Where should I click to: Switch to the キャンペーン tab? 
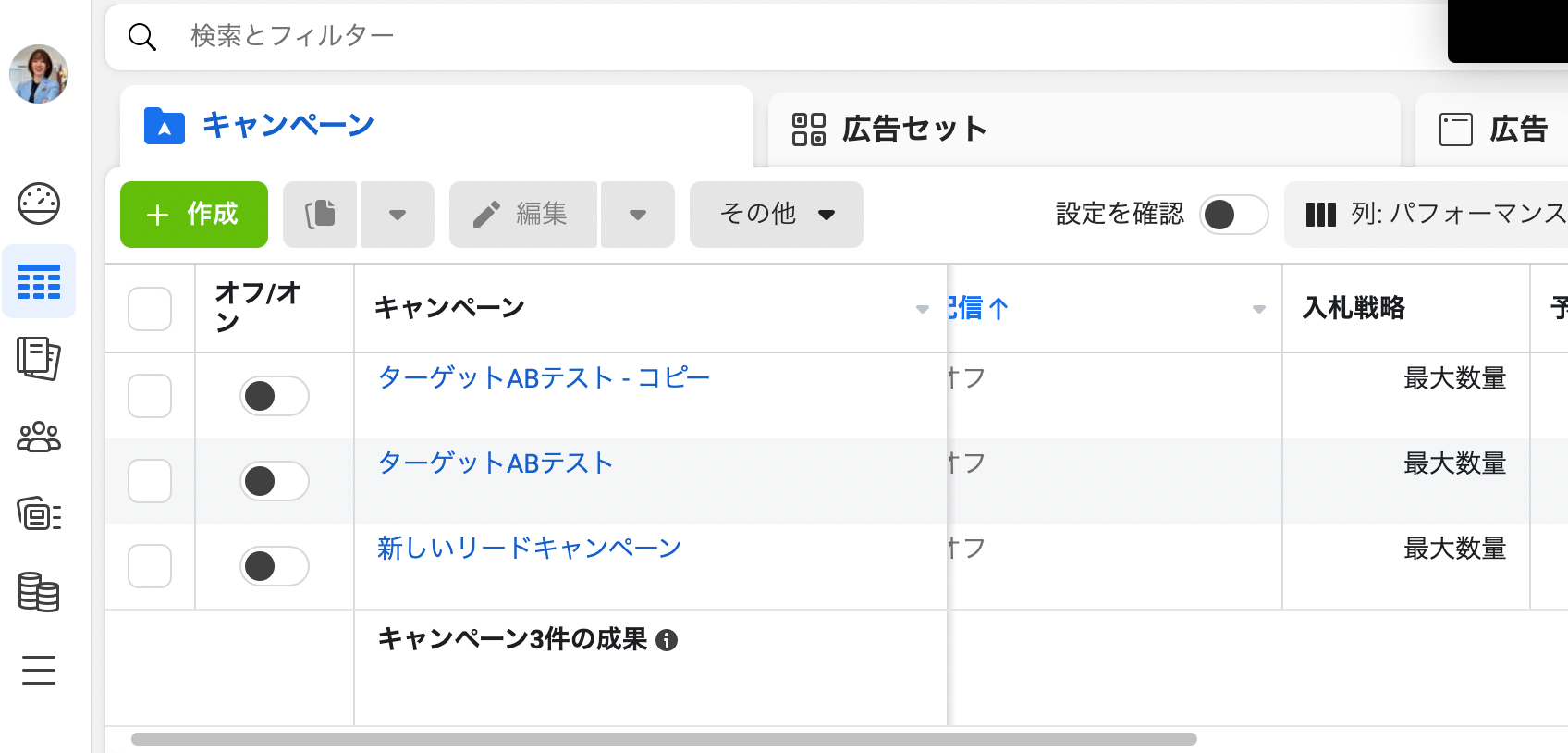[x=436, y=126]
